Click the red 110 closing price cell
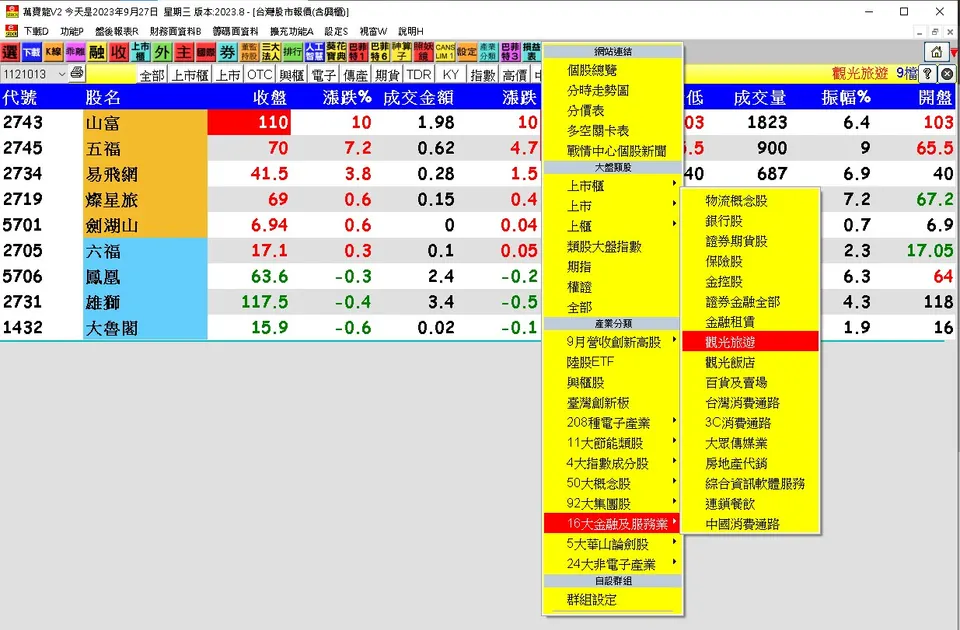 (249, 122)
